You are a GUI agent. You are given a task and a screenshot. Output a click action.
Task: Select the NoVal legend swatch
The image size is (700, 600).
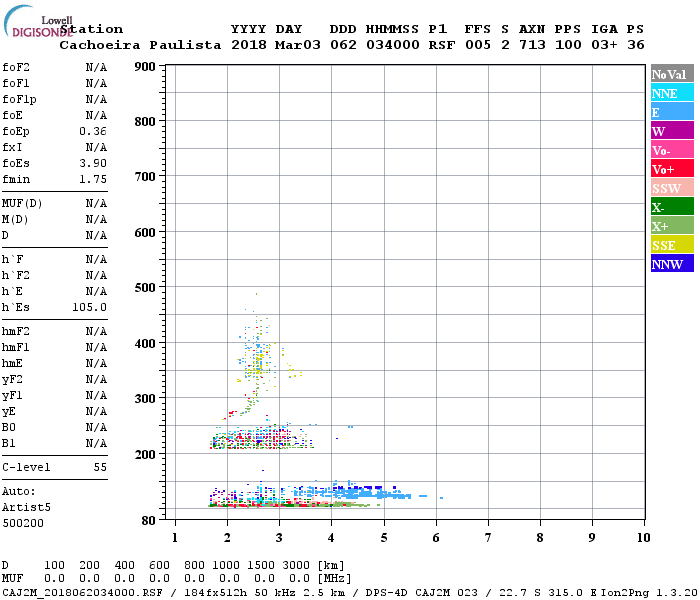pyautogui.click(x=672, y=74)
